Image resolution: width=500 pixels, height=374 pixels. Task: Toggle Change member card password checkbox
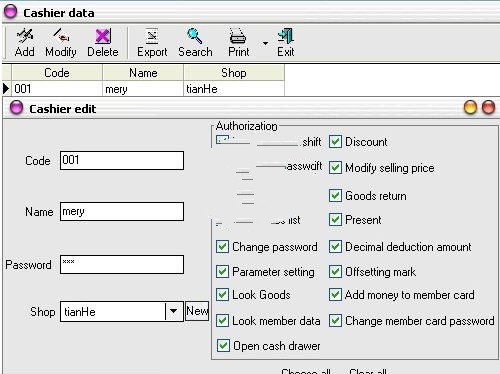[335, 321]
